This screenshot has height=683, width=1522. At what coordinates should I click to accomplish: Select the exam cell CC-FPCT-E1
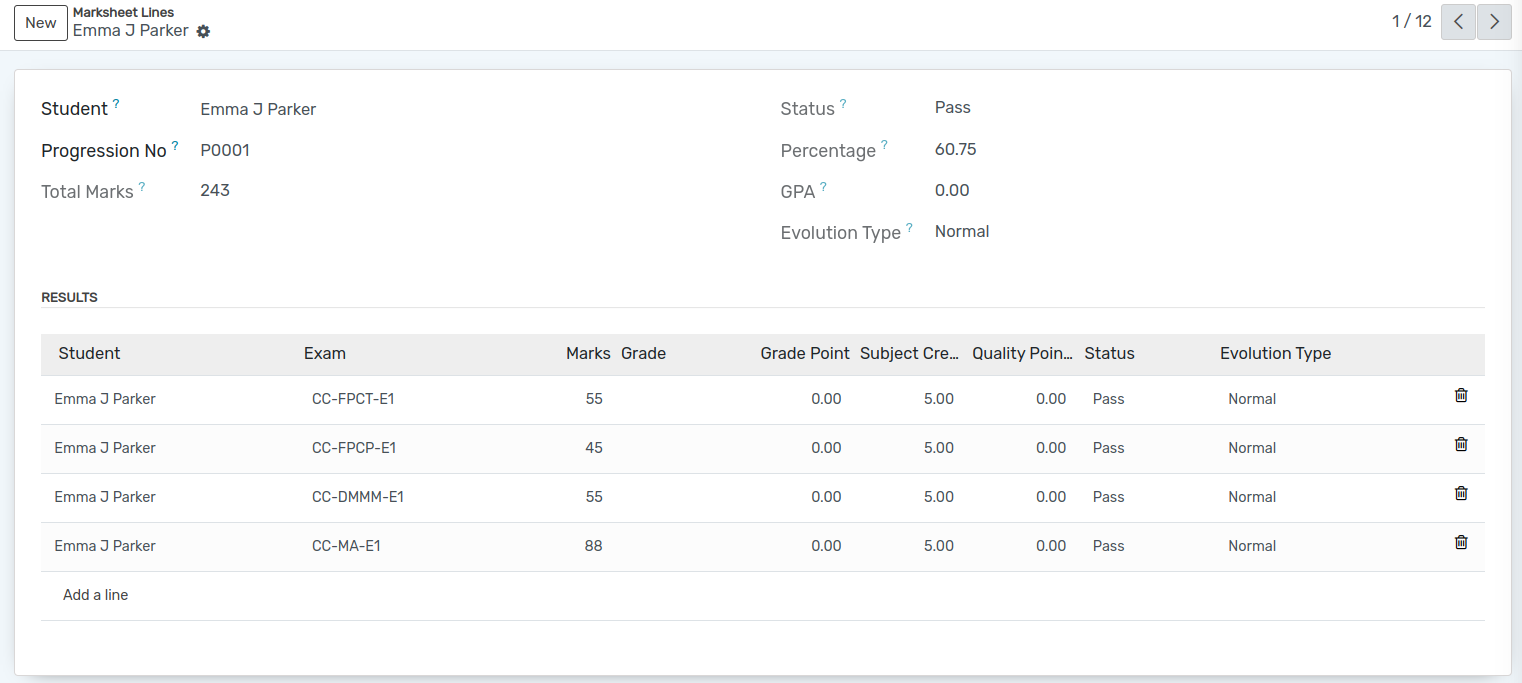[x=353, y=399]
